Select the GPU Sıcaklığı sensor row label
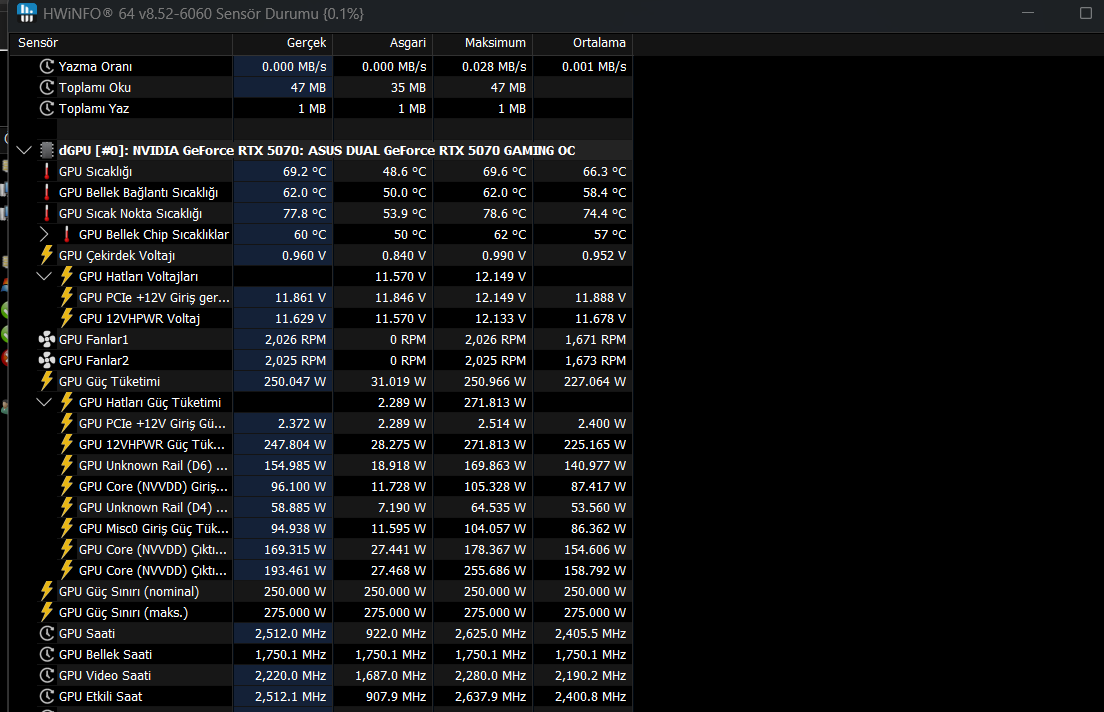The image size is (1104, 712). (95, 171)
